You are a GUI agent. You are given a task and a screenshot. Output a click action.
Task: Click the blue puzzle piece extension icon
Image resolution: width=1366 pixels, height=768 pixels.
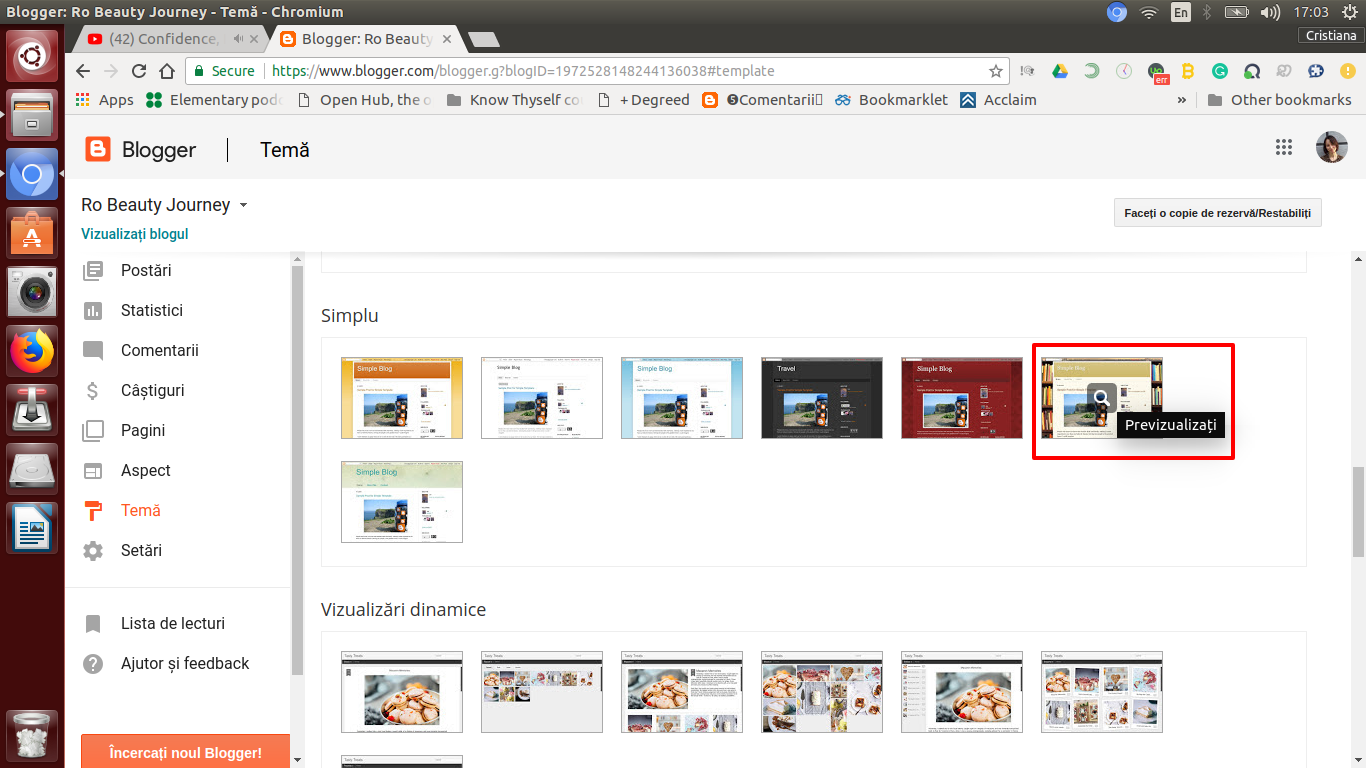tap(1316, 71)
